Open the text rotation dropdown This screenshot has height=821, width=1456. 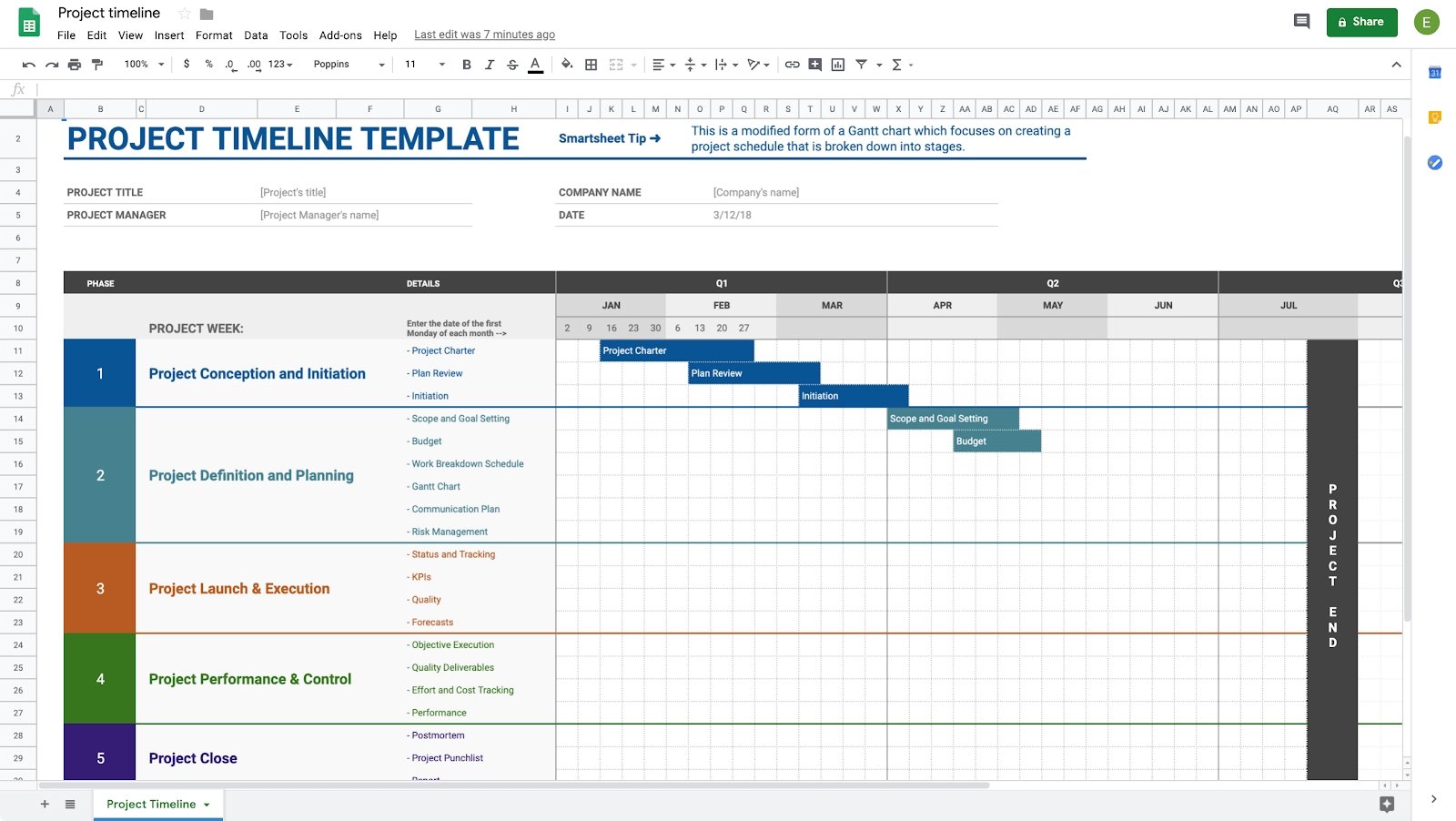pyautogui.click(x=758, y=65)
